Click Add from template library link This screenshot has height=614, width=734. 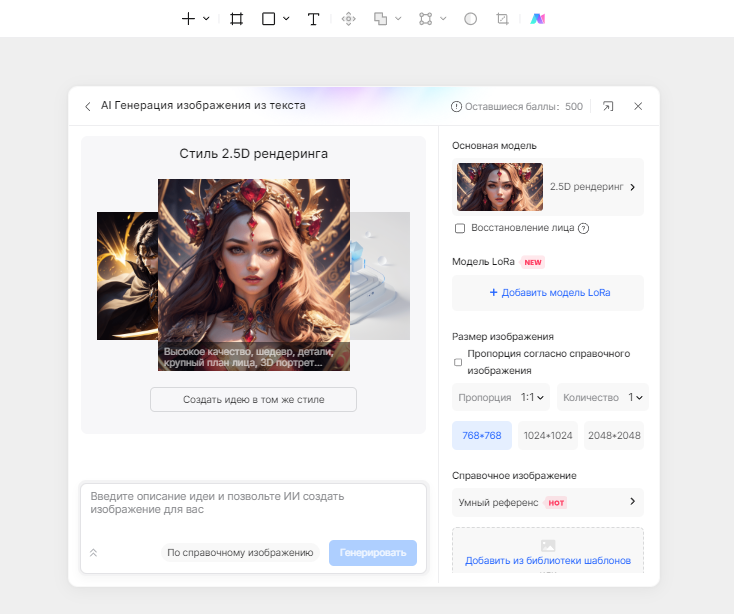548,561
